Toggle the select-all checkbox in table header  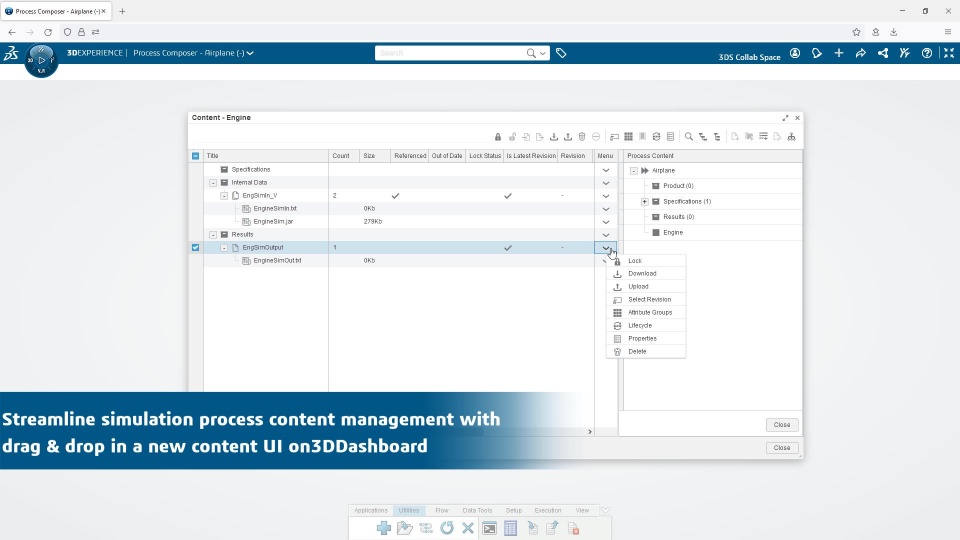click(x=195, y=156)
